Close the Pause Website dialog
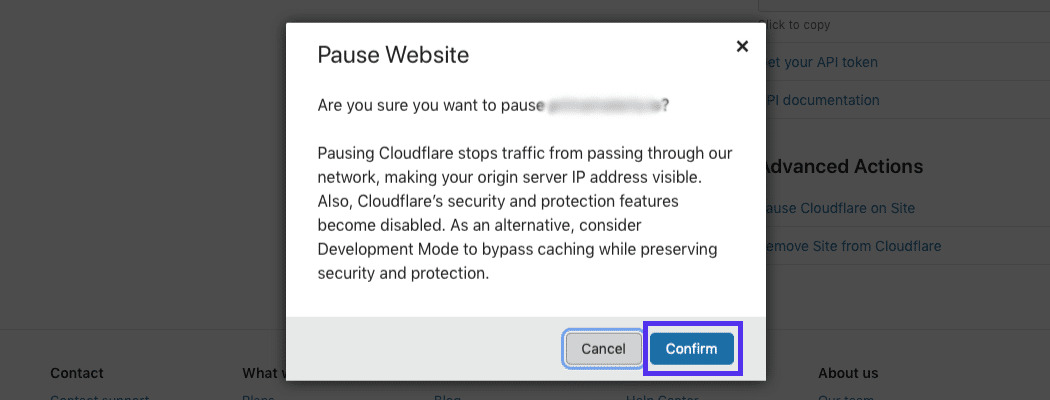The image size is (1050, 400). tap(742, 46)
